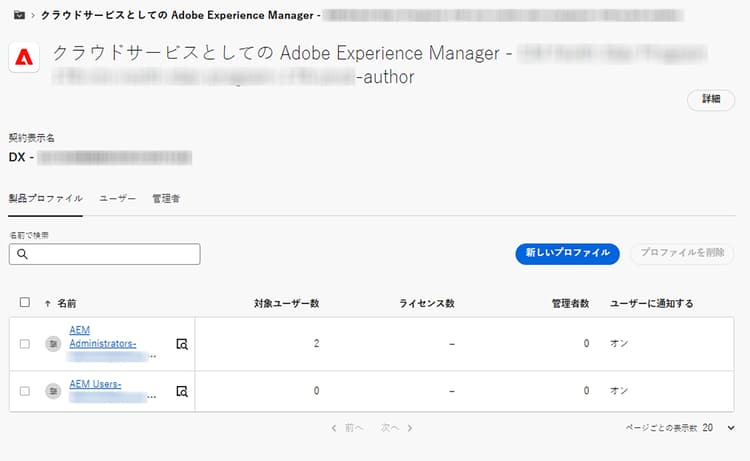This screenshot has height=461, width=750.
Task: Click the AEM Administrators profile avatar icon
Action: tap(53, 343)
